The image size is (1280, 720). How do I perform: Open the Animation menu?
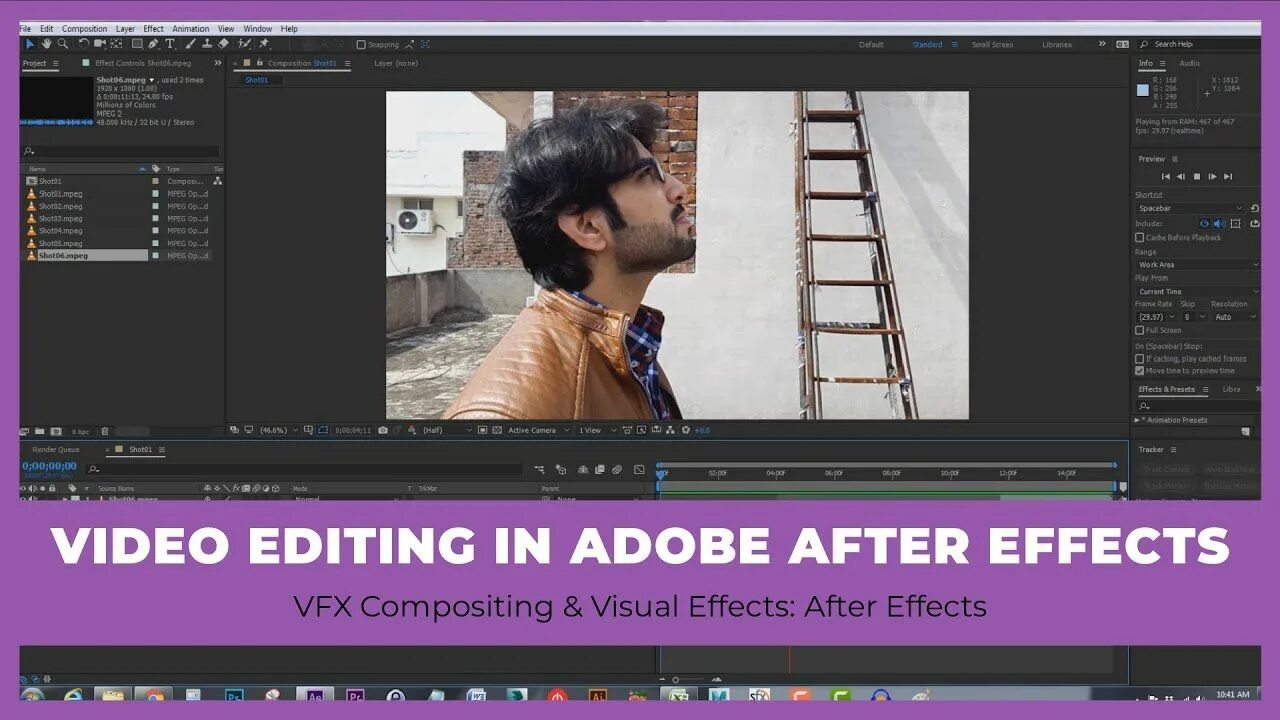click(190, 29)
